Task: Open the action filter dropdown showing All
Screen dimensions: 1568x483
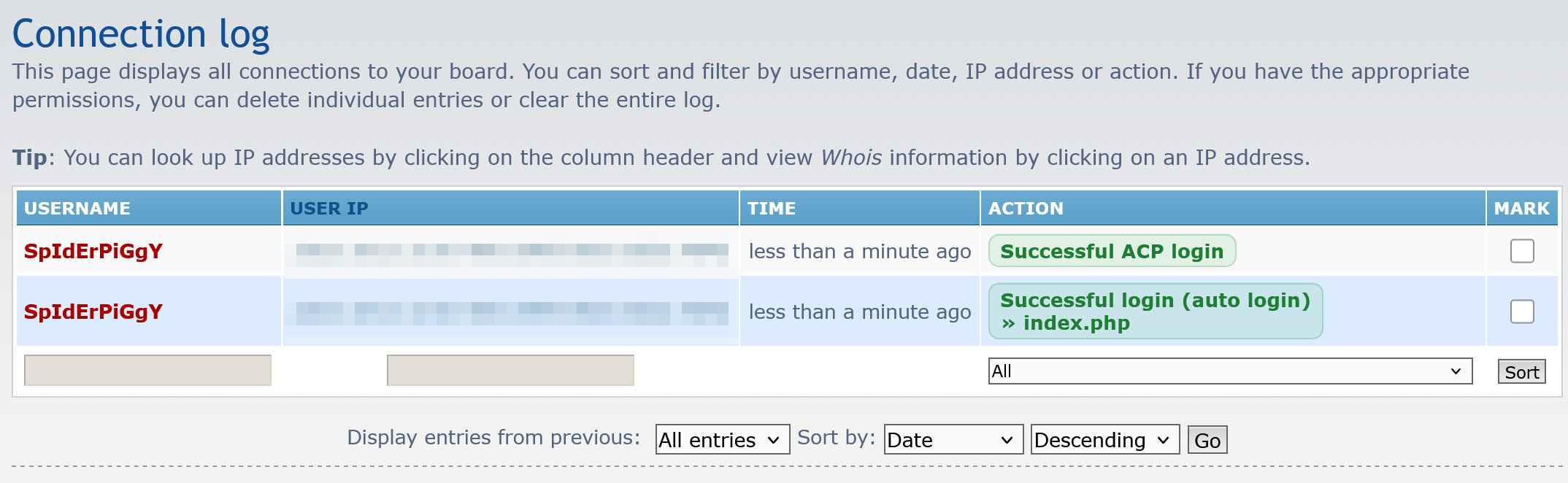Action: coord(1229,371)
